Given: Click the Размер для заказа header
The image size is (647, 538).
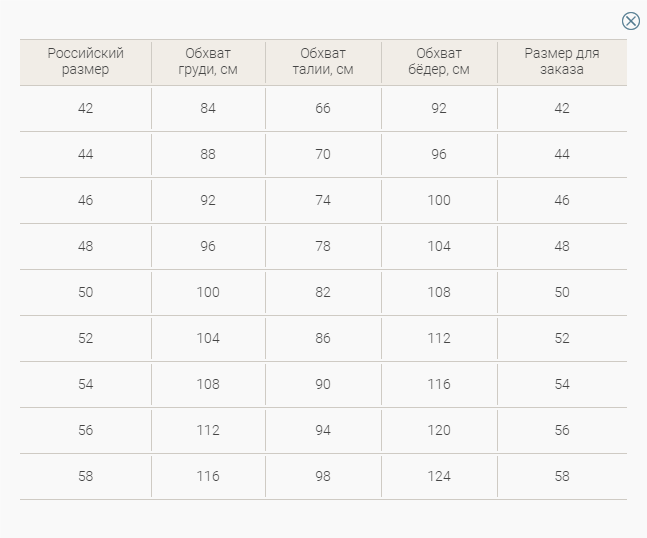Looking at the screenshot, I should [562, 61].
